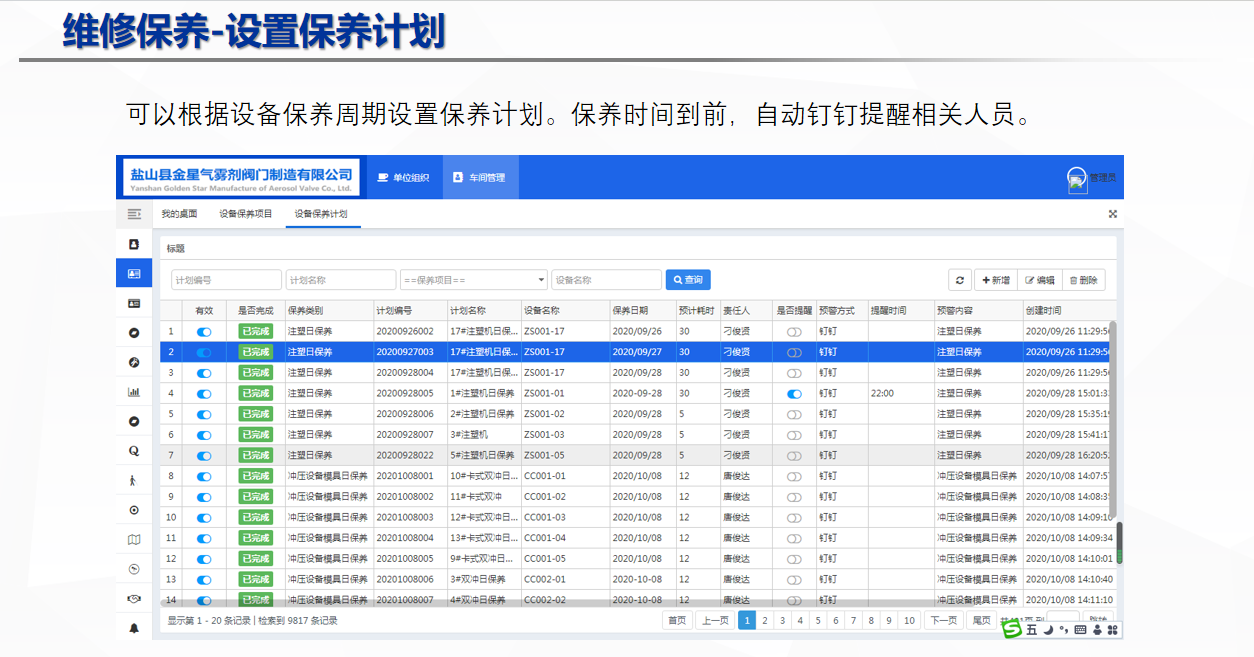Image resolution: width=1254 pixels, height=657 pixels.
Task: Click the refresh icon button
Action: click(960, 280)
